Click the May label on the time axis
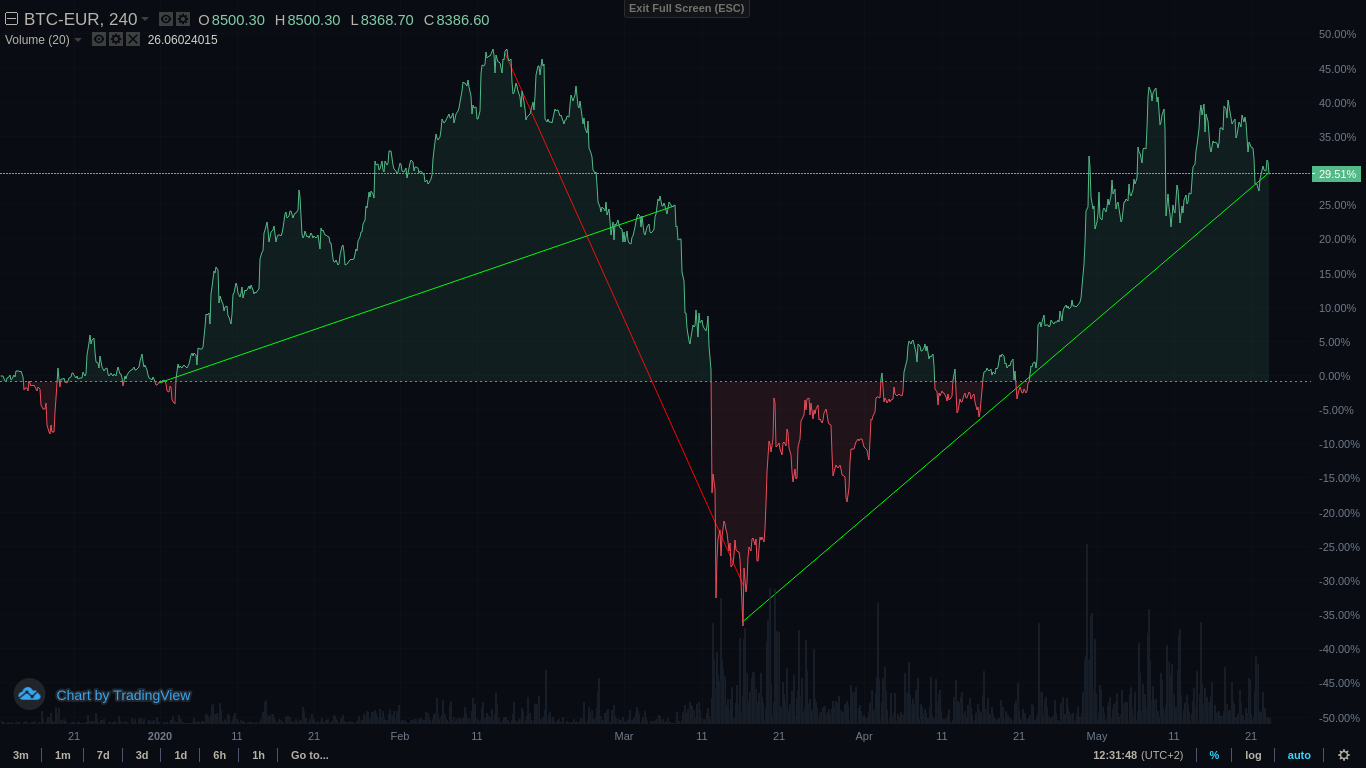1366x768 pixels. 1097,736
